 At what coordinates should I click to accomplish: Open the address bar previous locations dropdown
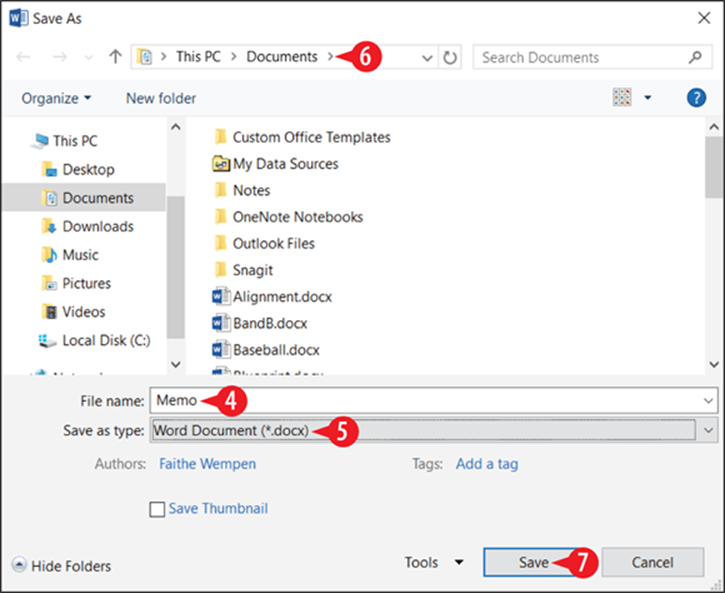tap(427, 58)
